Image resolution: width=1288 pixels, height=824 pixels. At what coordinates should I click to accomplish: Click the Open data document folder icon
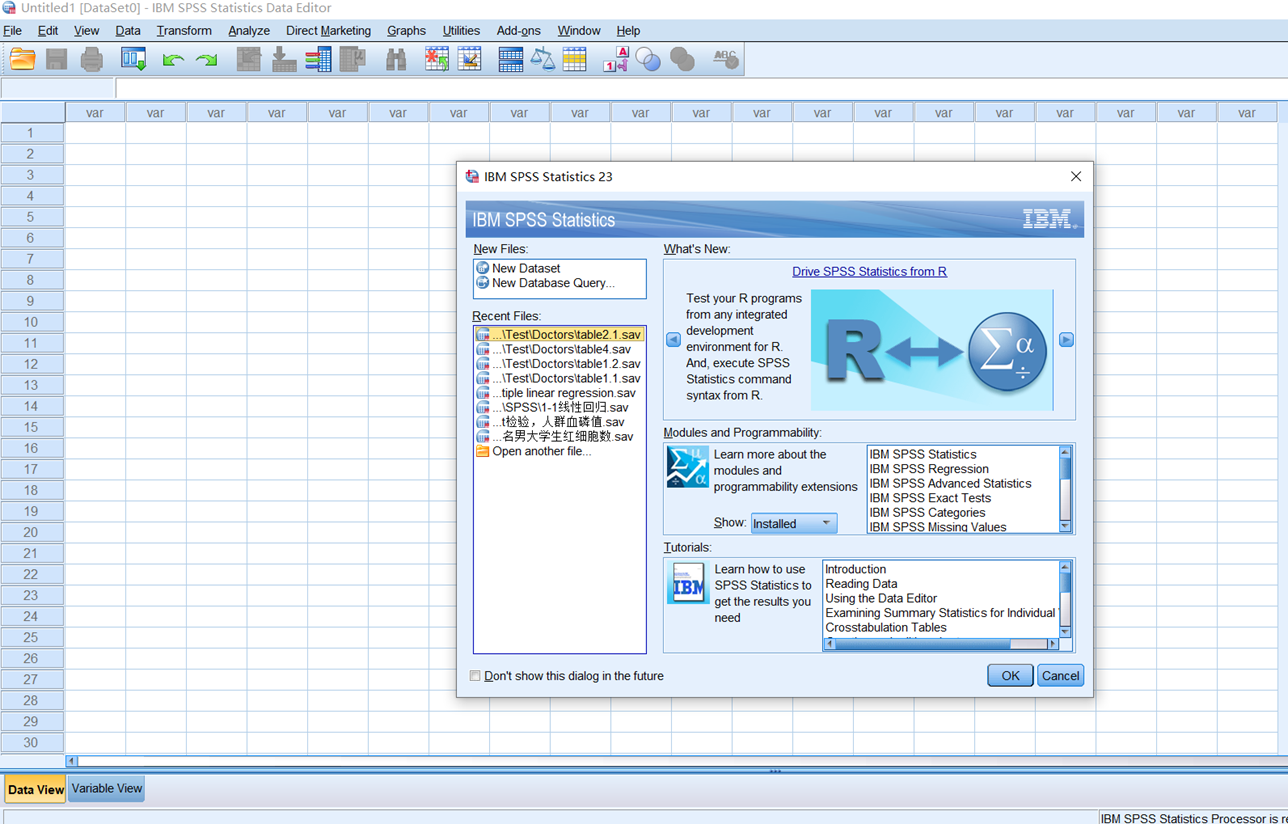[x=22, y=60]
